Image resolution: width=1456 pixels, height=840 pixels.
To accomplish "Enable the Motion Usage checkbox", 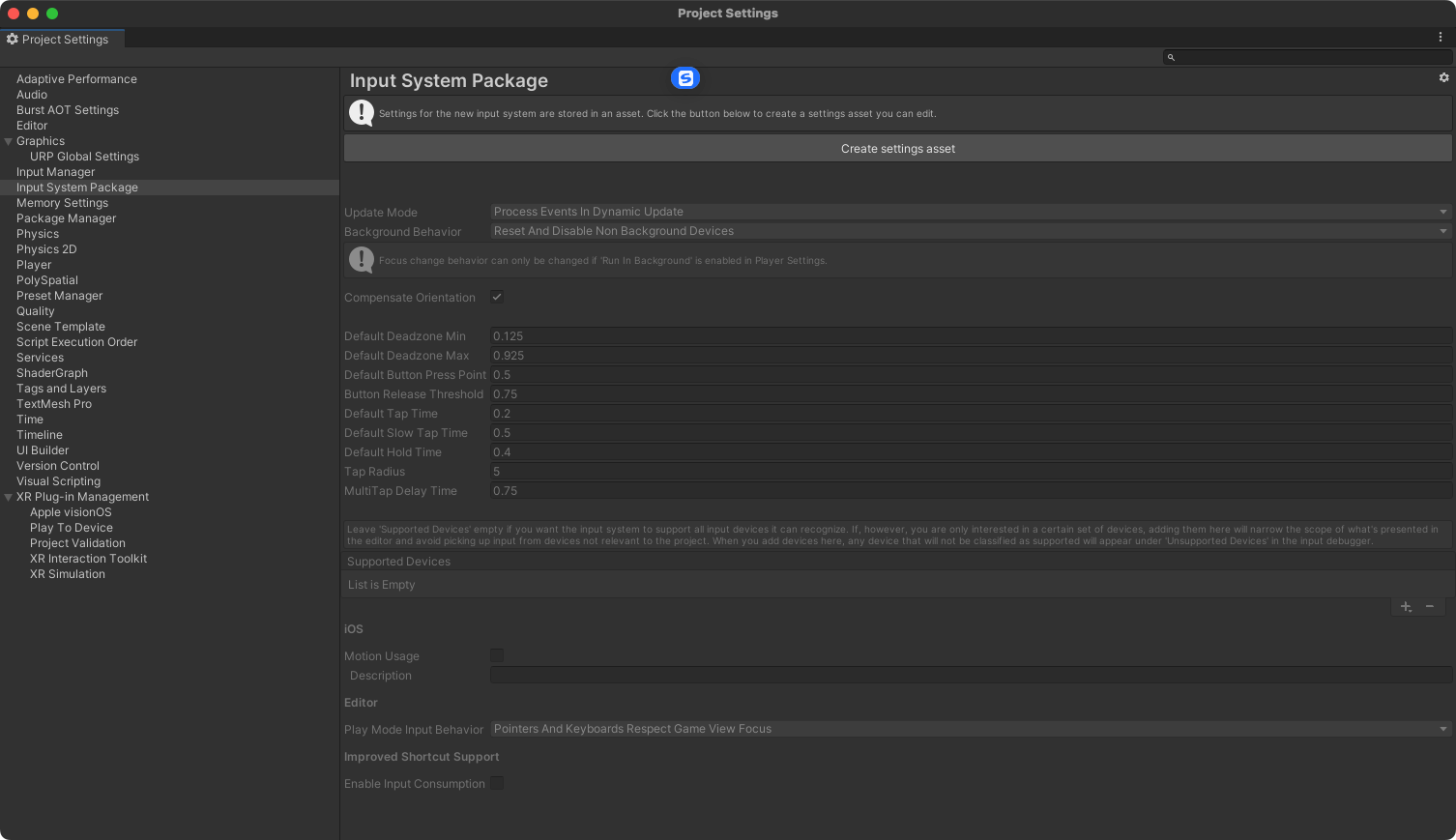I will [x=497, y=656].
